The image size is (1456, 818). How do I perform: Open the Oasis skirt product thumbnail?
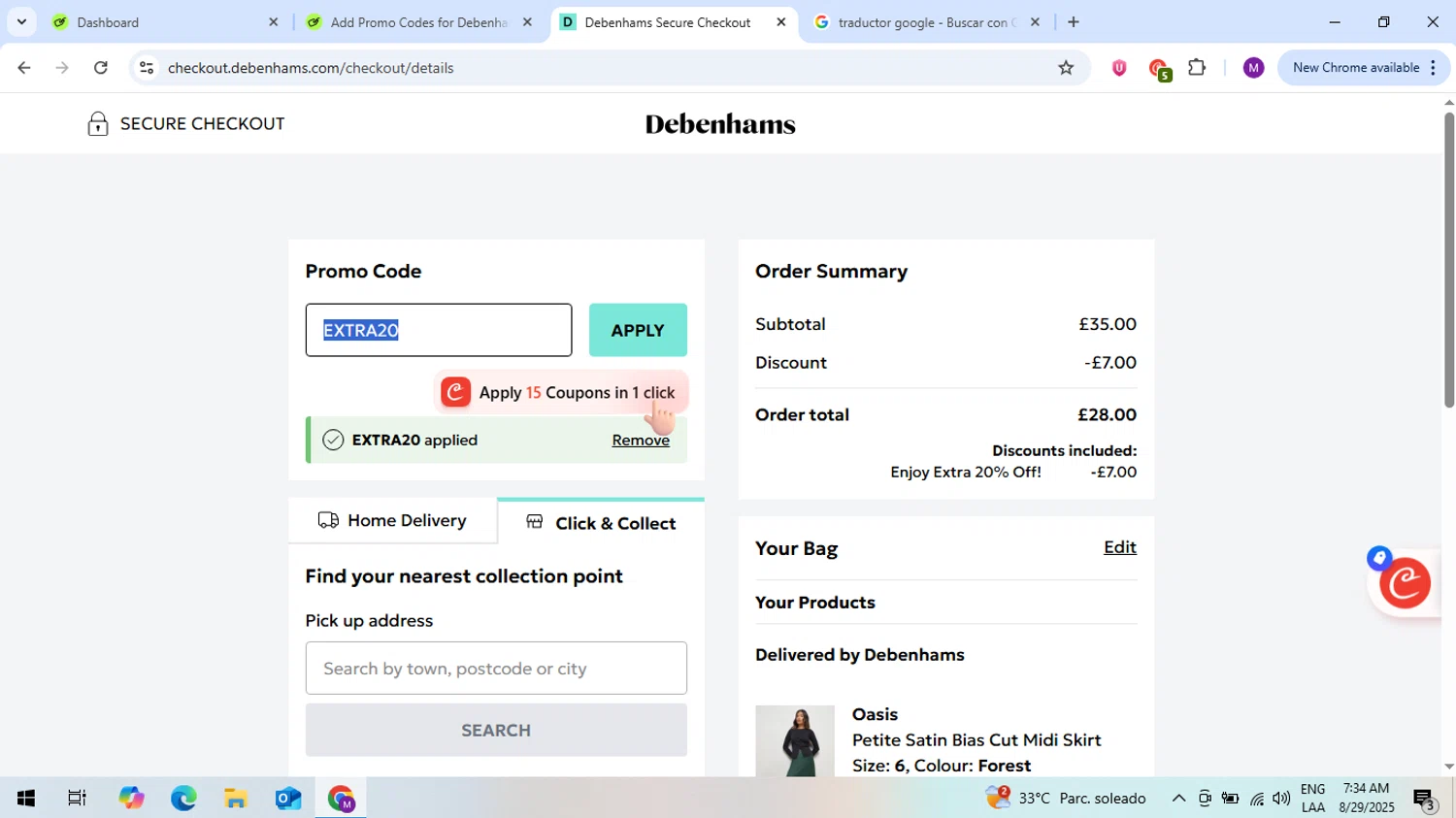pos(795,740)
